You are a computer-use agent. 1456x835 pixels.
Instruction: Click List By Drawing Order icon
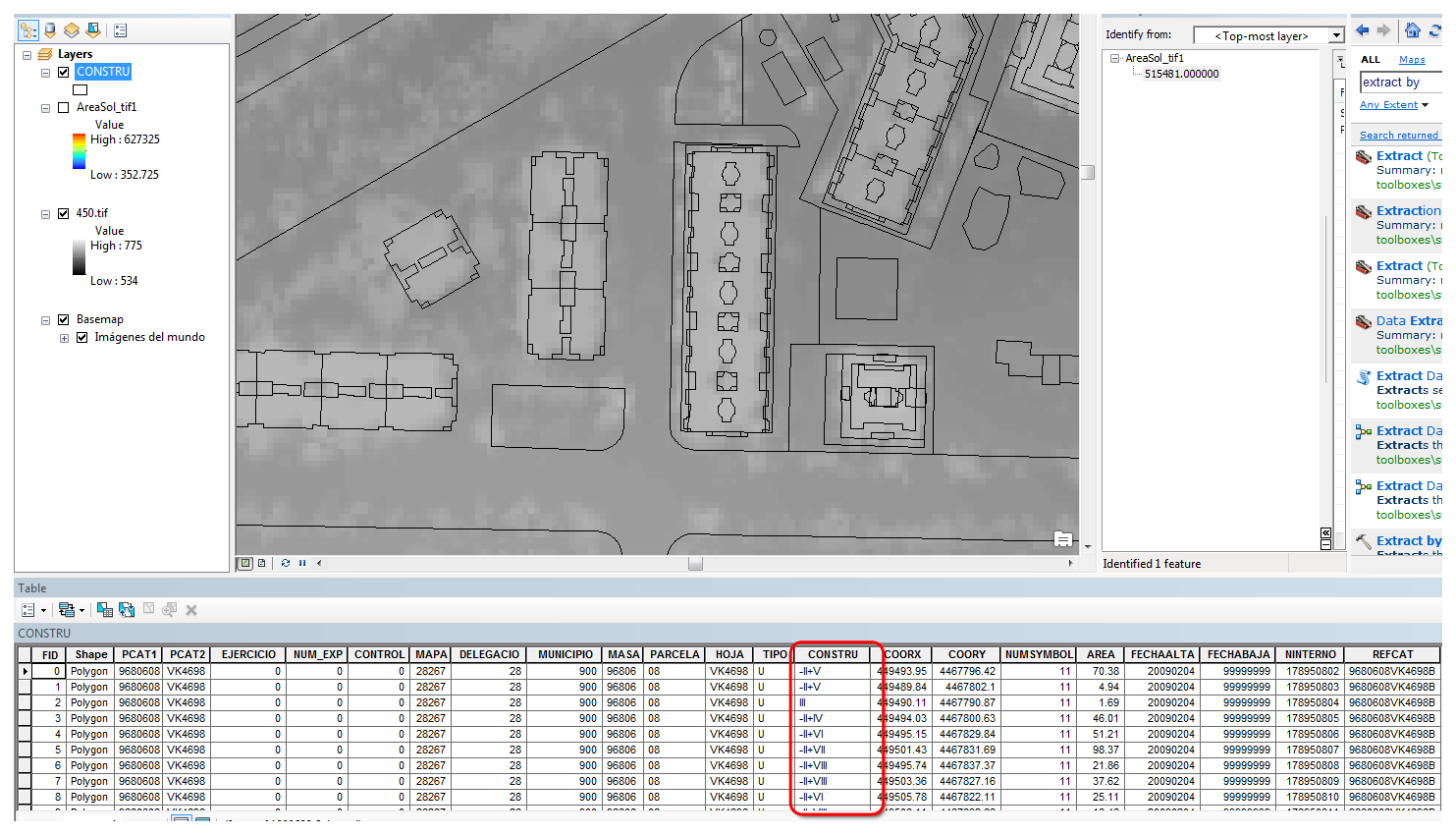tap(28, 30)
